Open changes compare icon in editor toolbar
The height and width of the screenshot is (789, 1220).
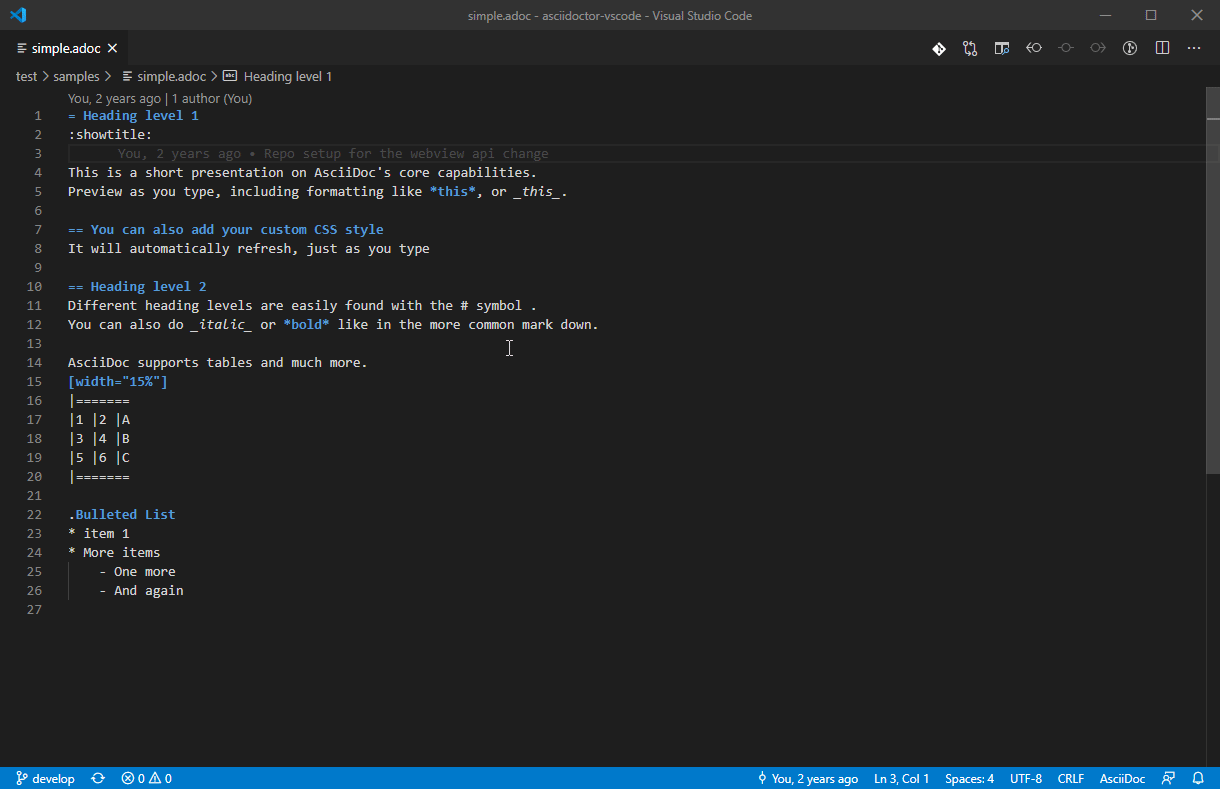[970, 48]
